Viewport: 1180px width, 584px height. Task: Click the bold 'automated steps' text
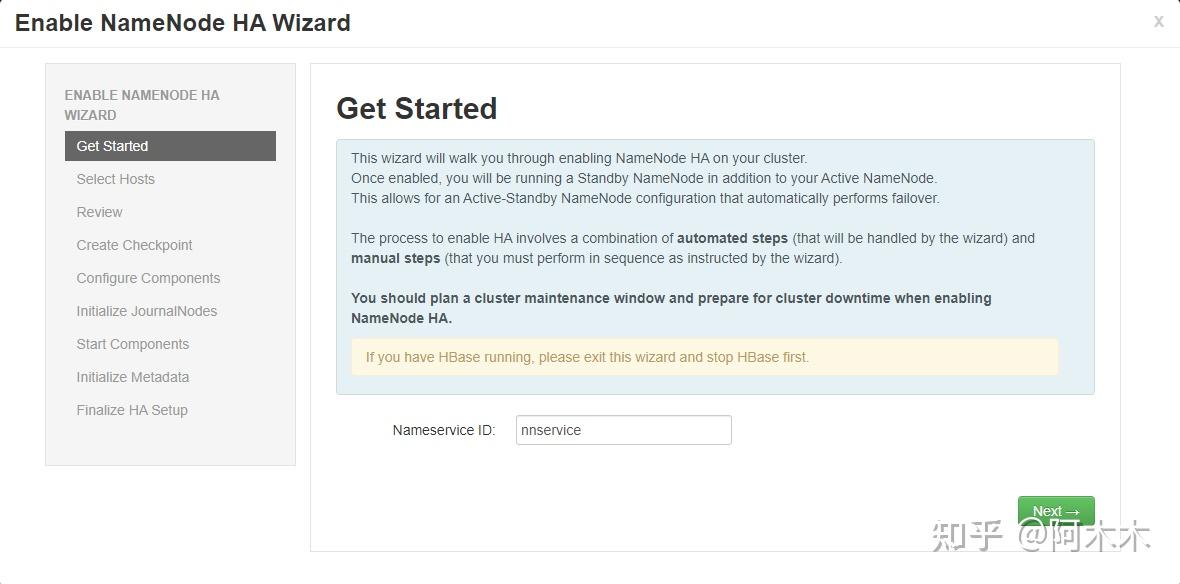(733, 238)
